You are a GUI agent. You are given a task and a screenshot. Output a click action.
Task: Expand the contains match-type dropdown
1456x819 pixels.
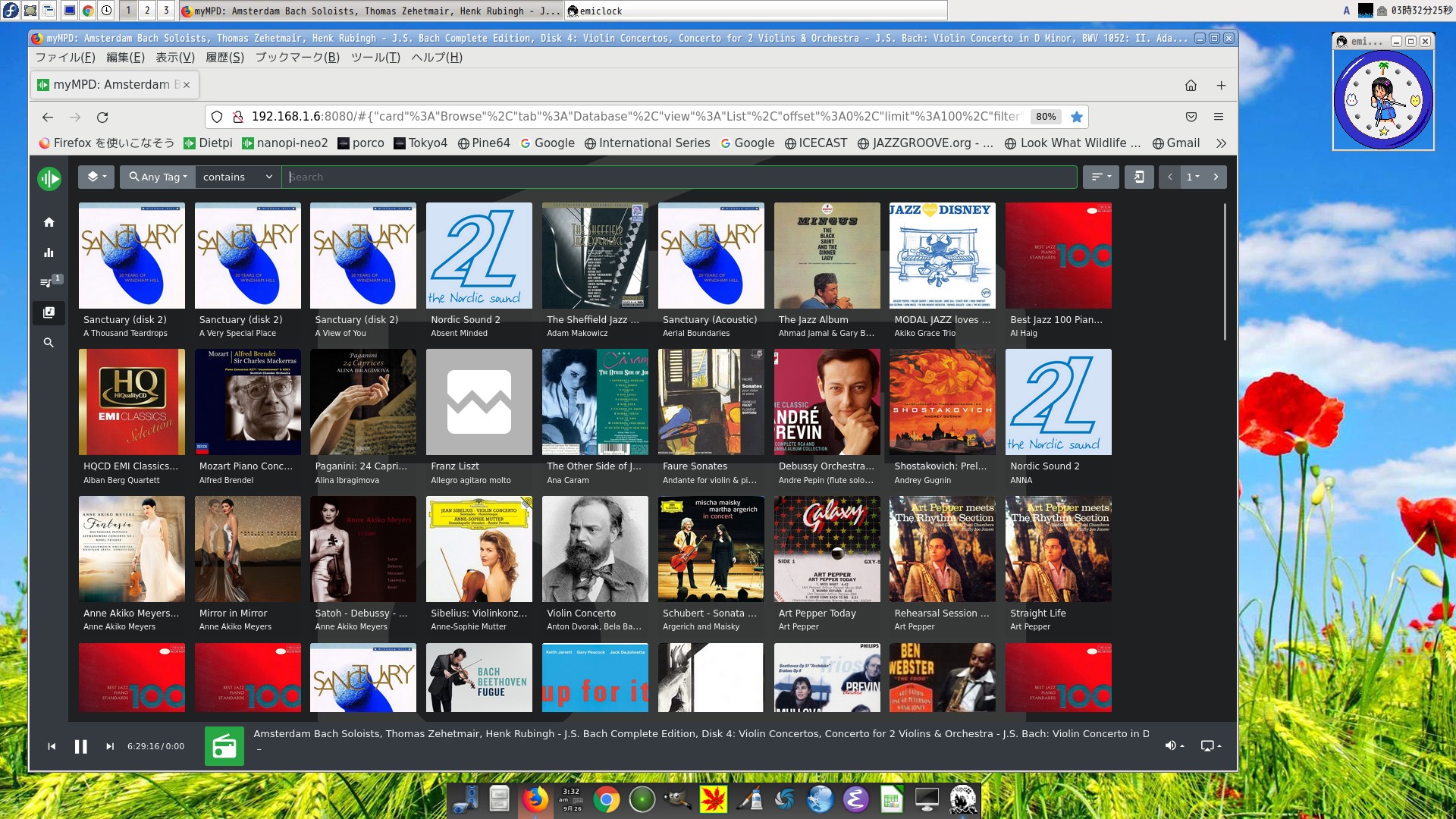(237, 177)
